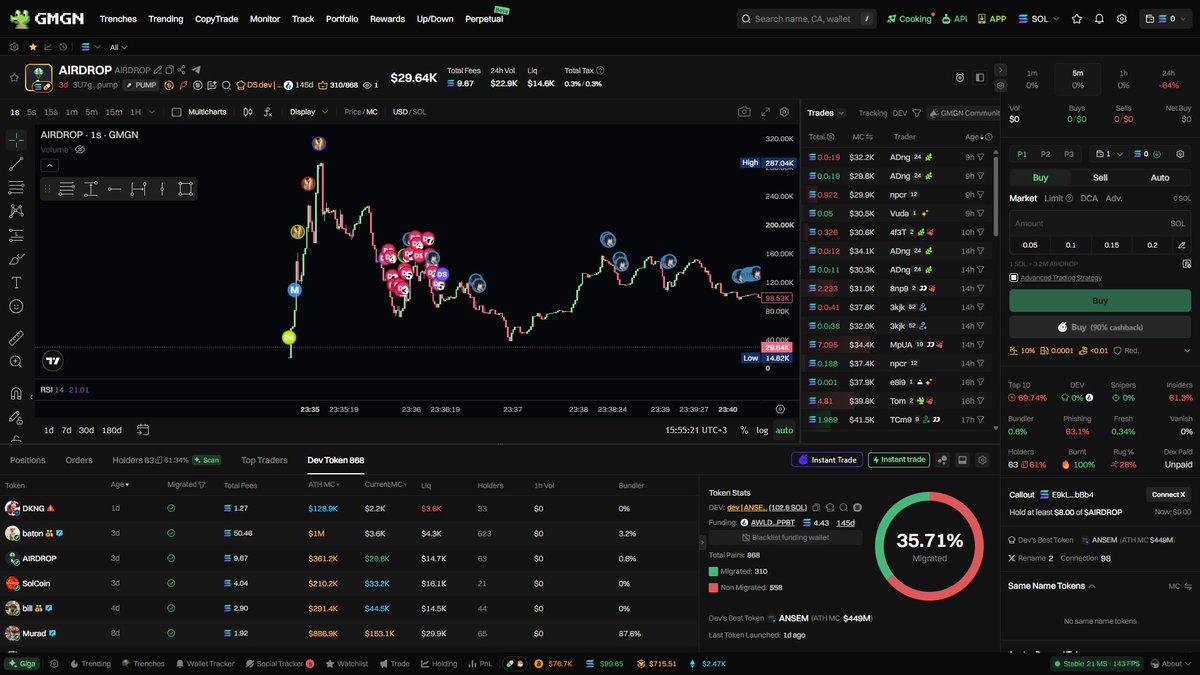This screenshot has height=675, width=1200.
Task: Open the All filter dropdown
Action: [x=119, y=47]
